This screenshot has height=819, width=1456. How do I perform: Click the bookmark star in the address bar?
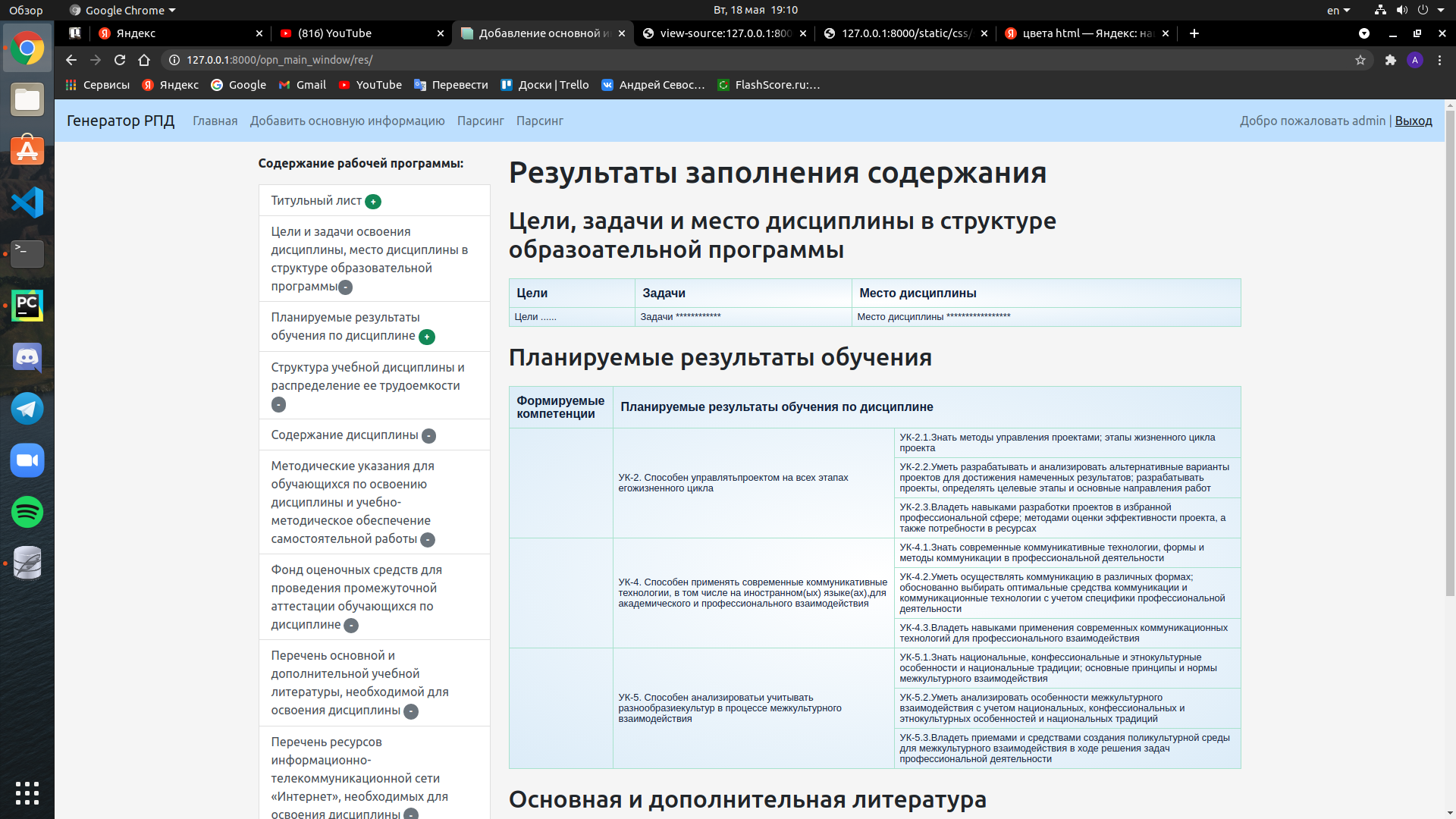[x=1361, y=60]
